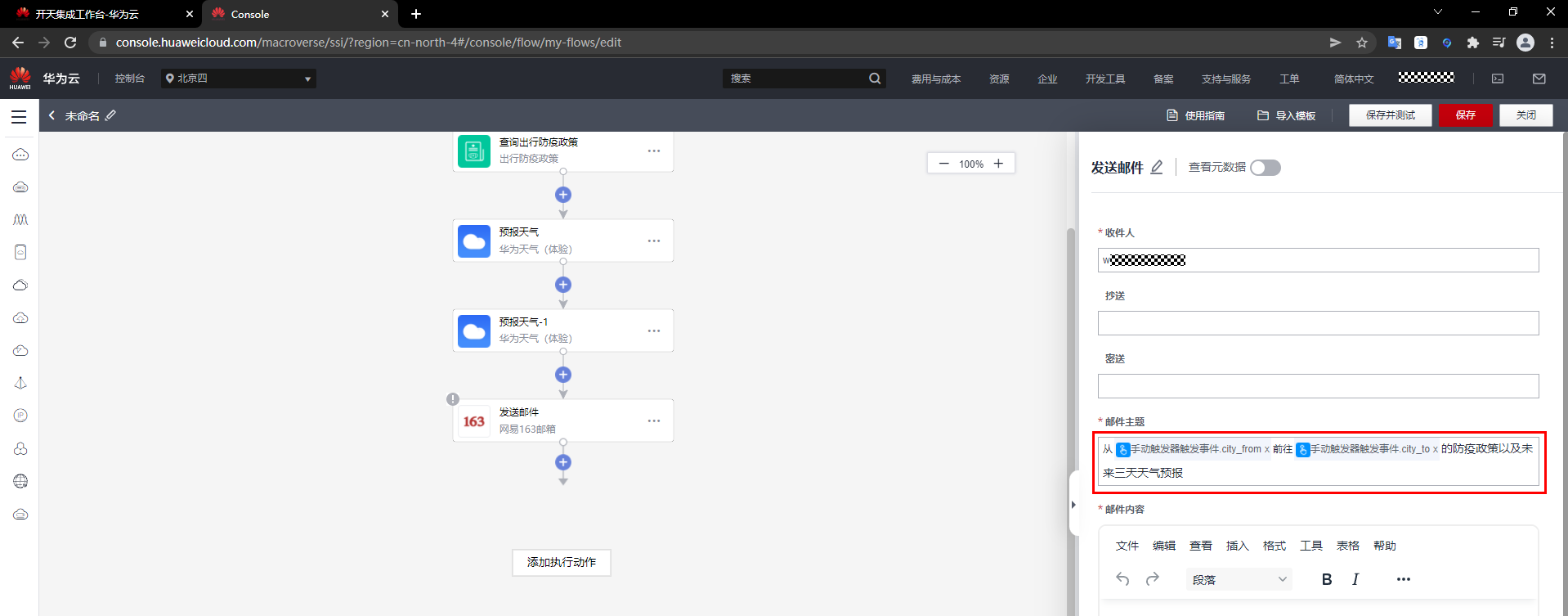Open the messages mail icon in the header
1568x616 pixels.
(1539, 79)
